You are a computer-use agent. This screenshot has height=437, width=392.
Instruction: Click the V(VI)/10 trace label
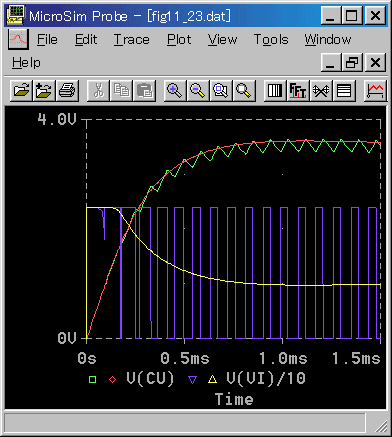(x=266, y=379)
